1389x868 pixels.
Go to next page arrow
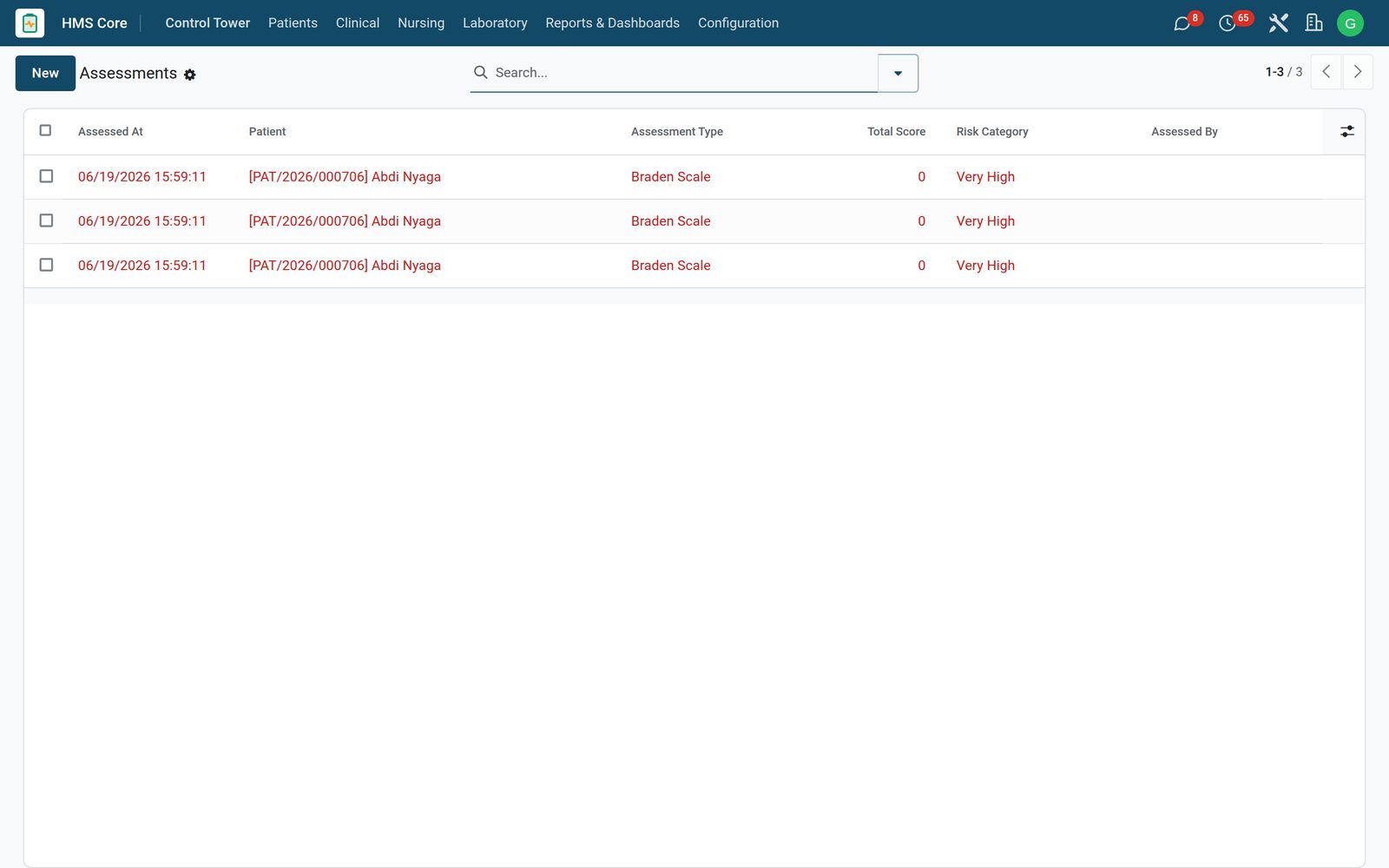[x=1358, y=72]
